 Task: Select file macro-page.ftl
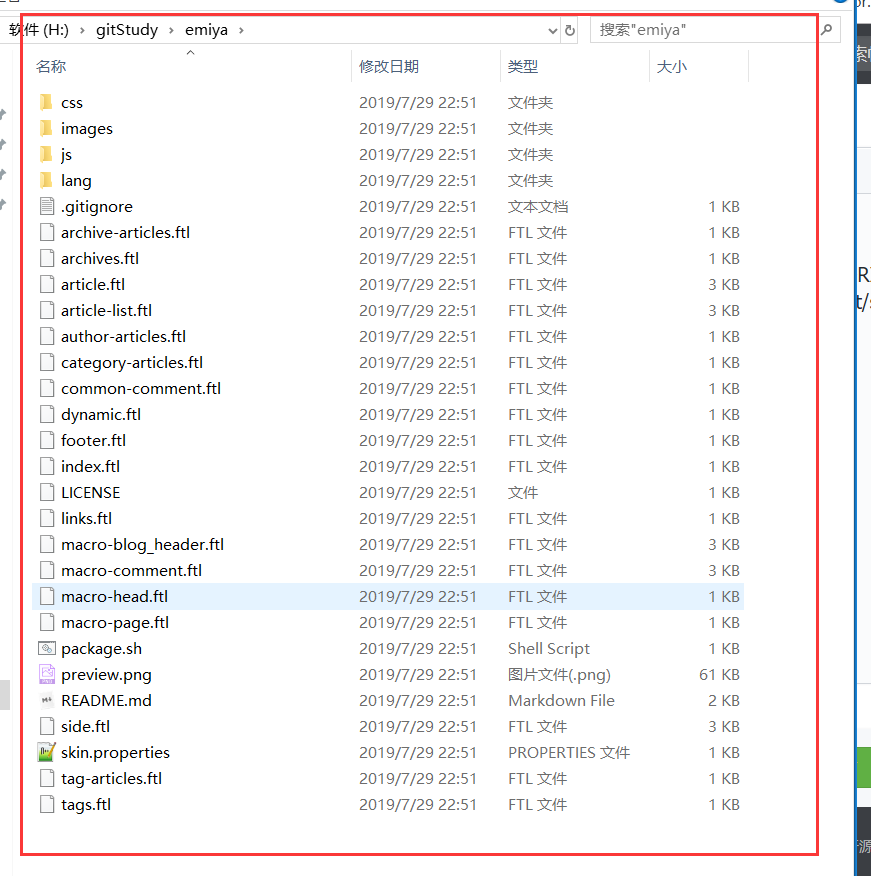click(115, 622)
